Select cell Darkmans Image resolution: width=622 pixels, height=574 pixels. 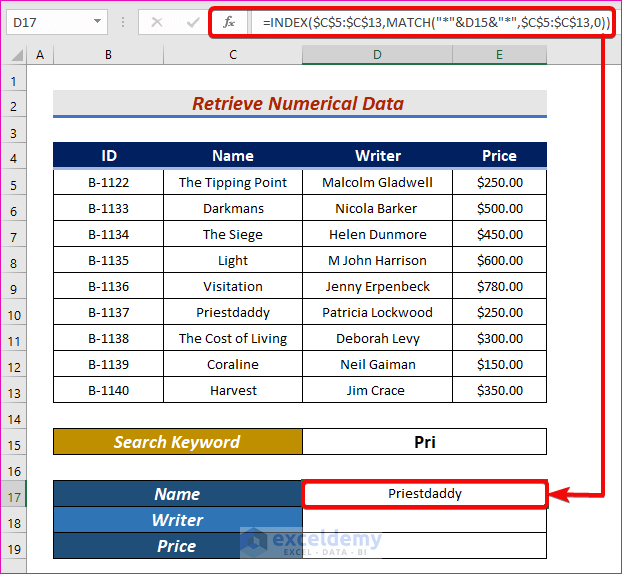tap(233, 208)
